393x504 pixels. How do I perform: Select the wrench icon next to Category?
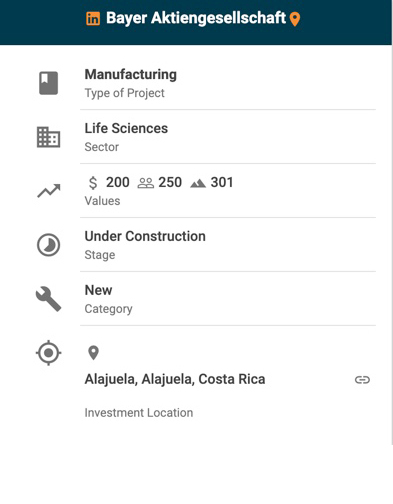(x=49, y=299)
